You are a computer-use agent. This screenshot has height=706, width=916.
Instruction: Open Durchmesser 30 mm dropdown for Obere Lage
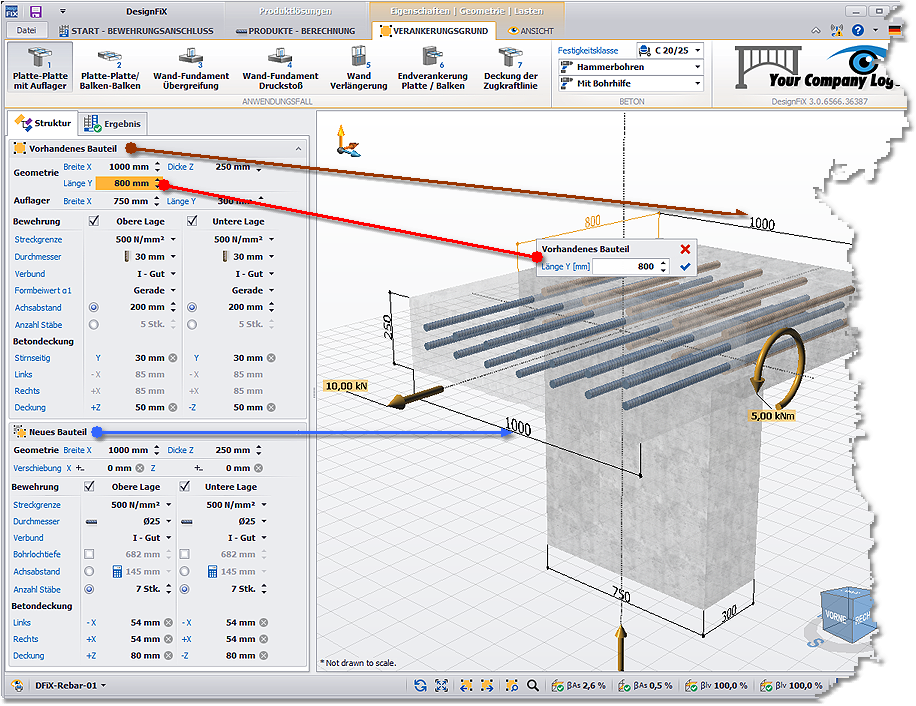click(174, 256)
